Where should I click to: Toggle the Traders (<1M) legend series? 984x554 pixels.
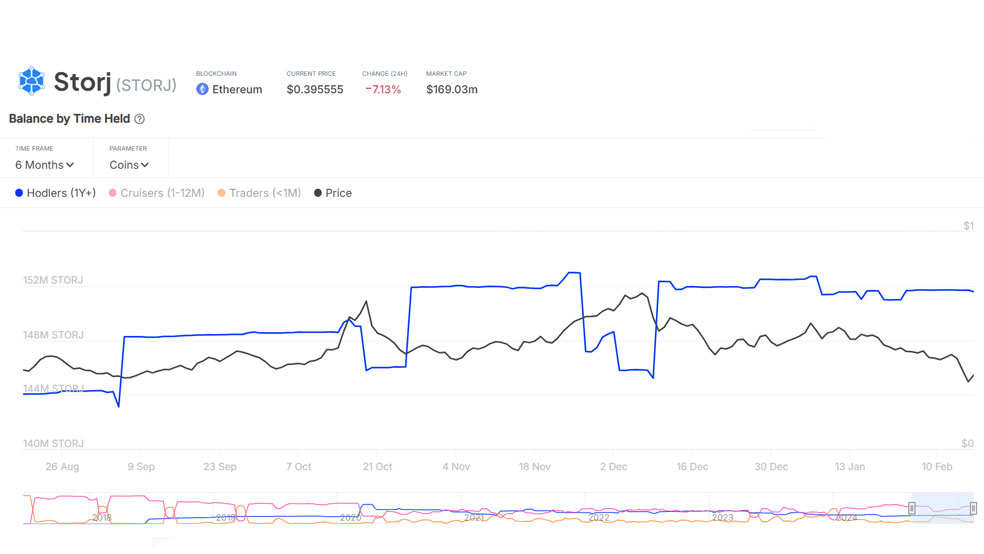click(x=259, y=193)
